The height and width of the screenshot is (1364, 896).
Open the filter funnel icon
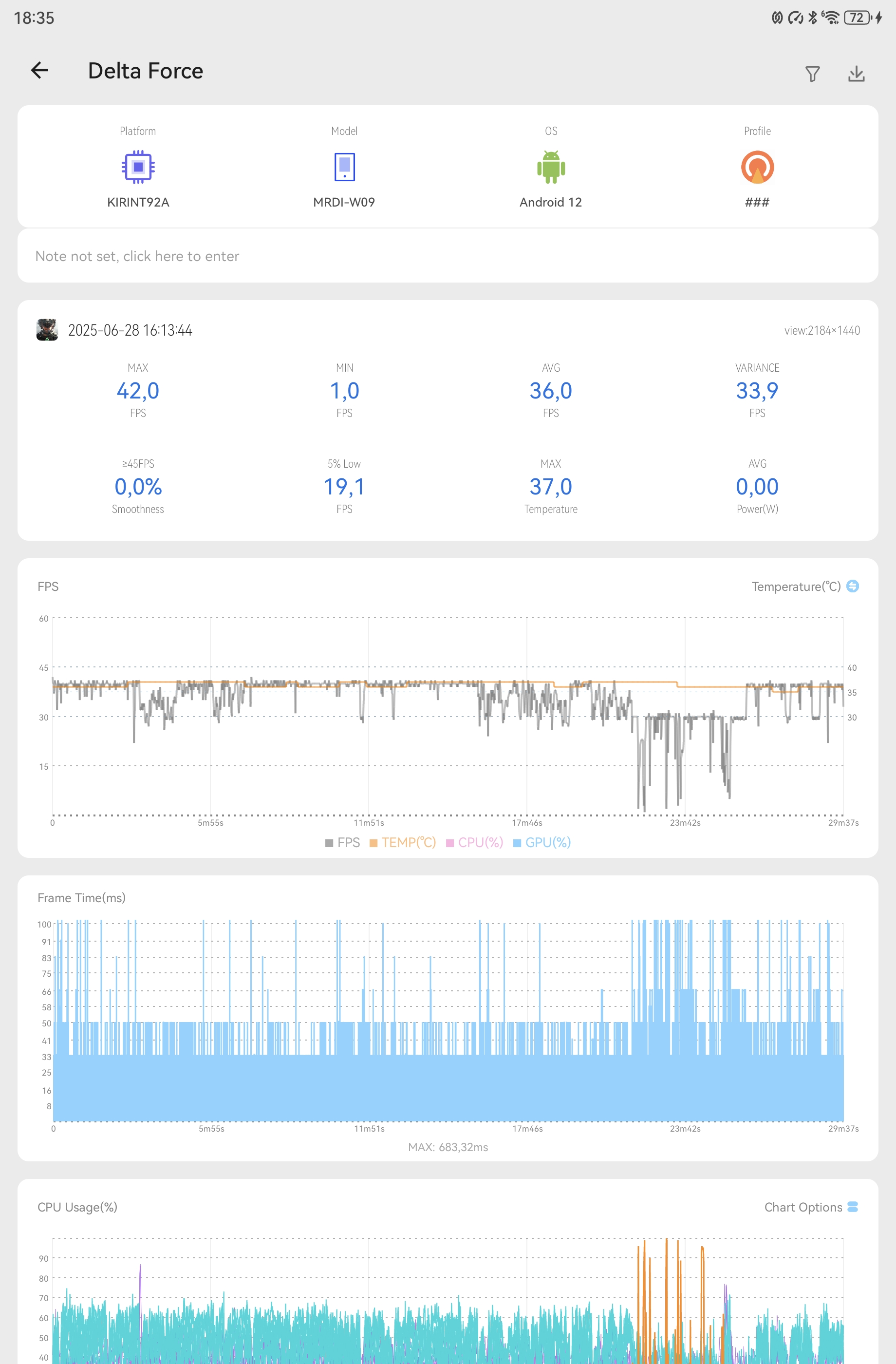tap(812, 74)
